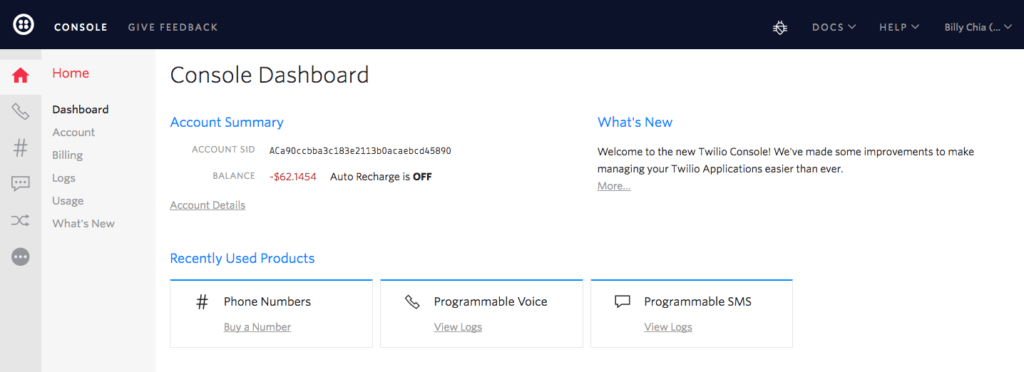Image resolution: width=1024 pixels, height=372 pixels.
Task: Open the Billy Chia account dropdown
Action: click(978, 27)
